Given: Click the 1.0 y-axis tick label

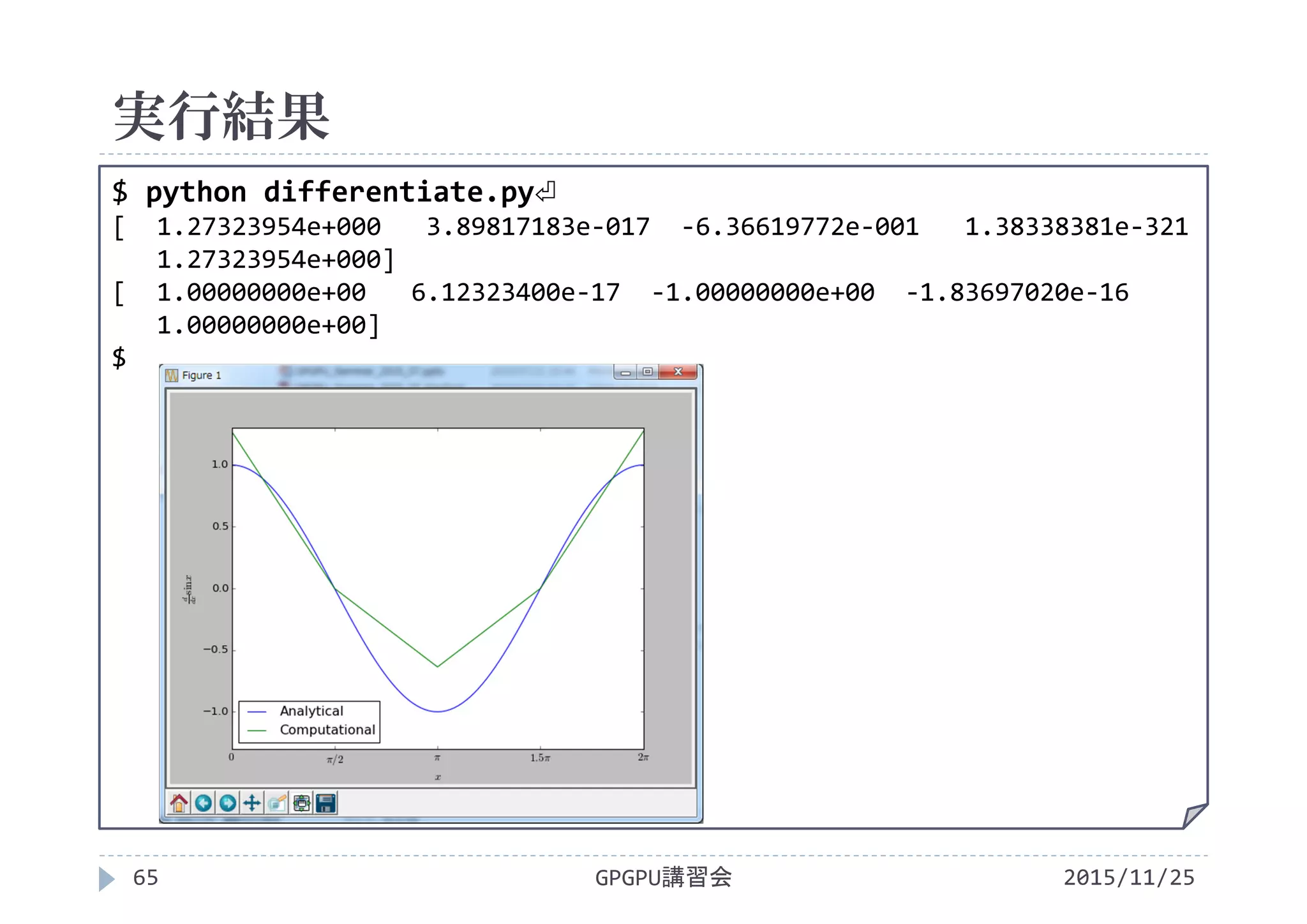Looking at the screenshot, I should click(220, 465).
